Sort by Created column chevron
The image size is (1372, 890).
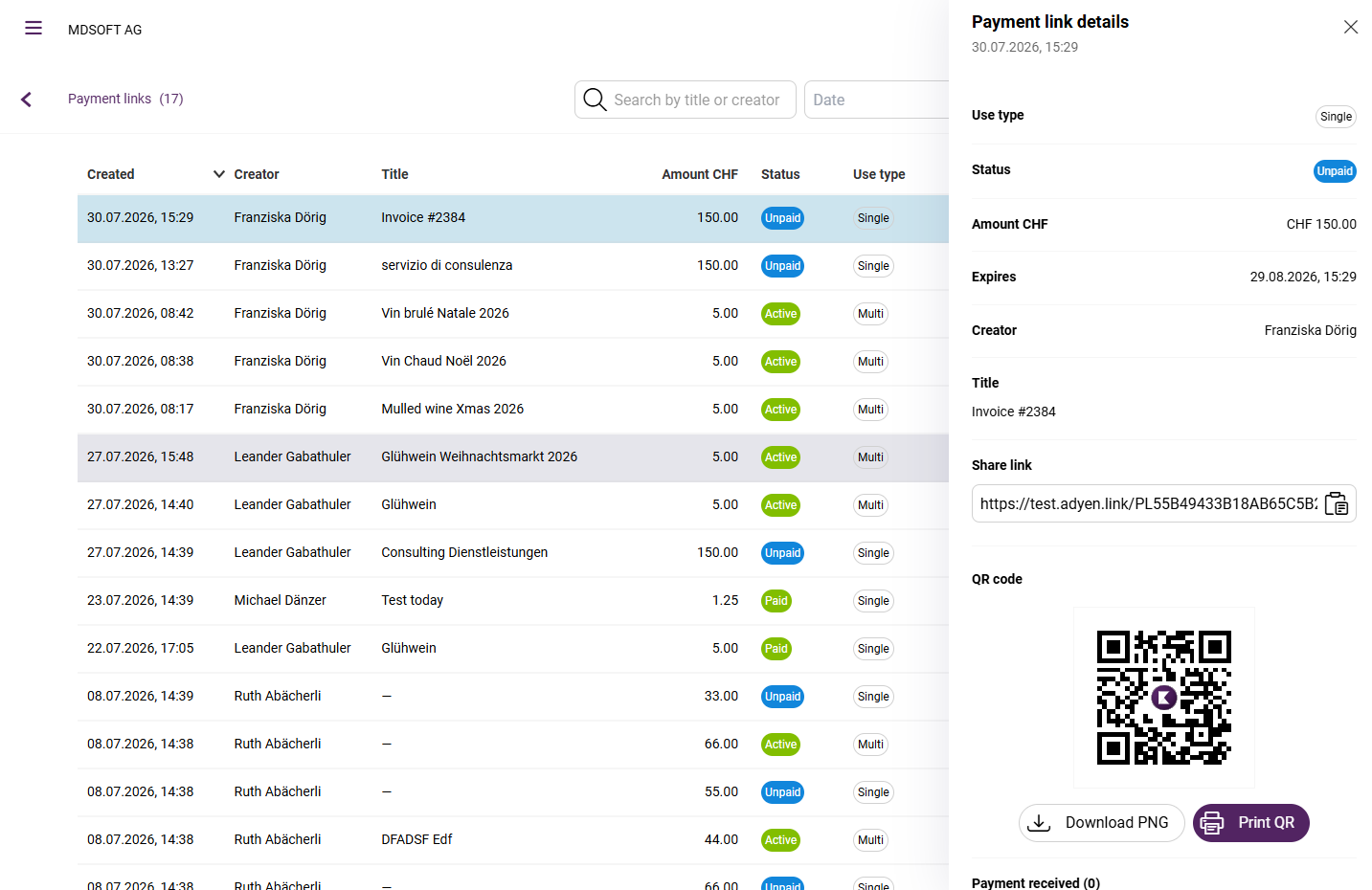(x=219, y=174)
